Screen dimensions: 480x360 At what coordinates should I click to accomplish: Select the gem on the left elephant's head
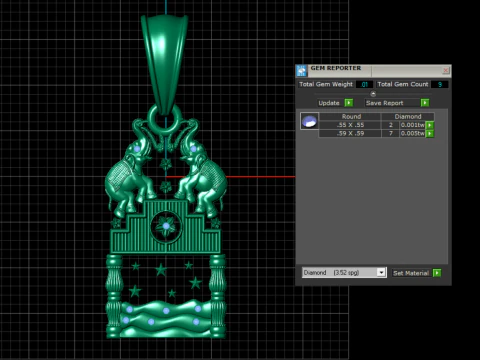point(137,149)
